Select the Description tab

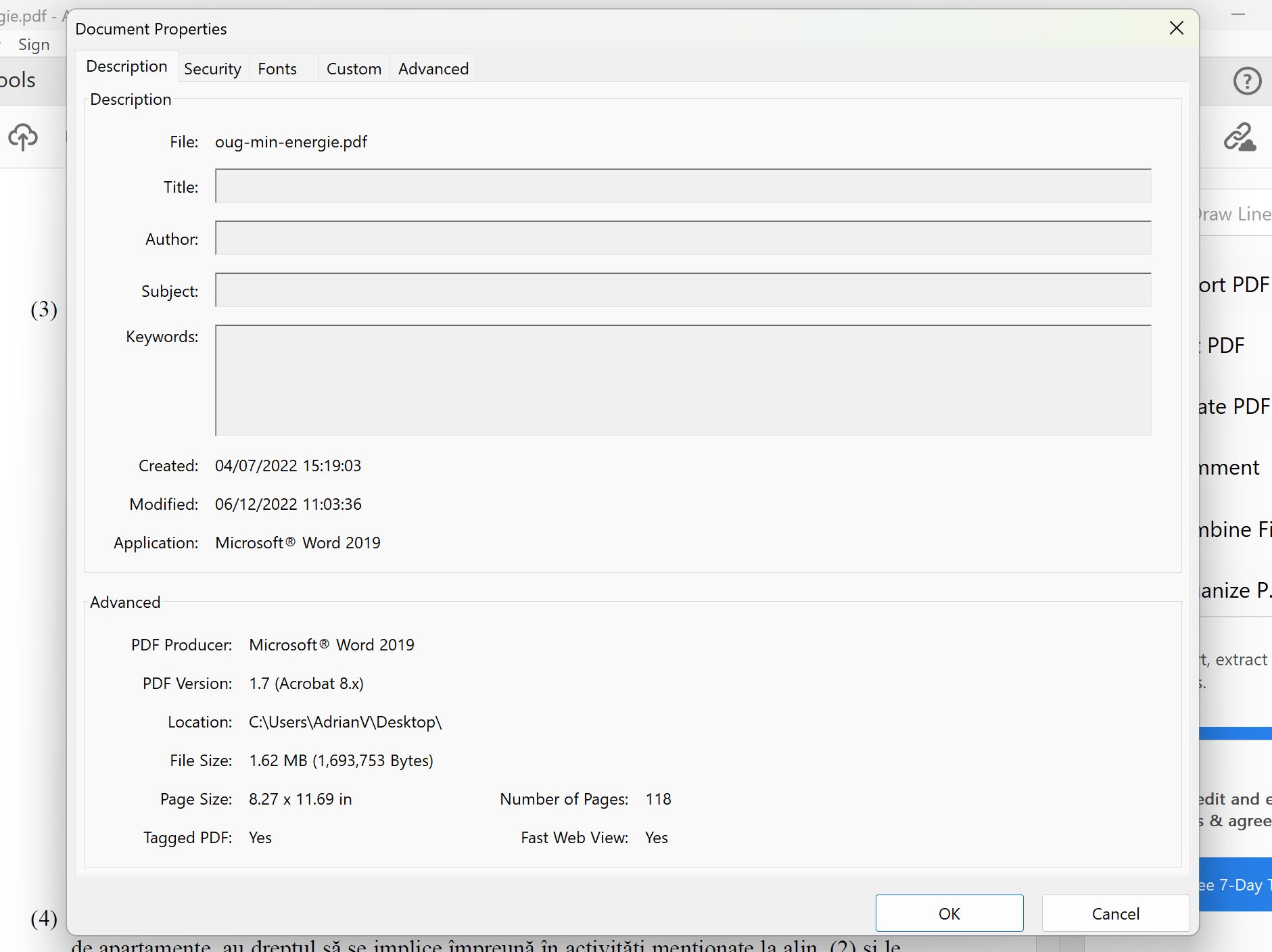(126, 67)
